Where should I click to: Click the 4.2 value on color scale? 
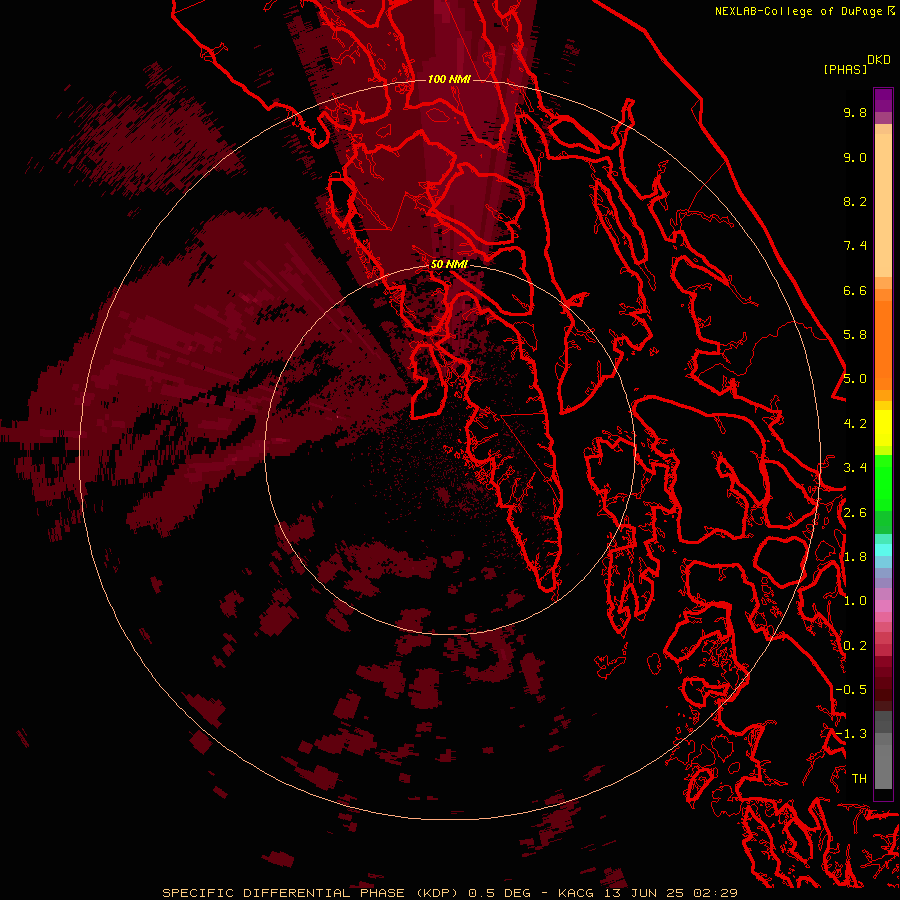pos(855,424)
